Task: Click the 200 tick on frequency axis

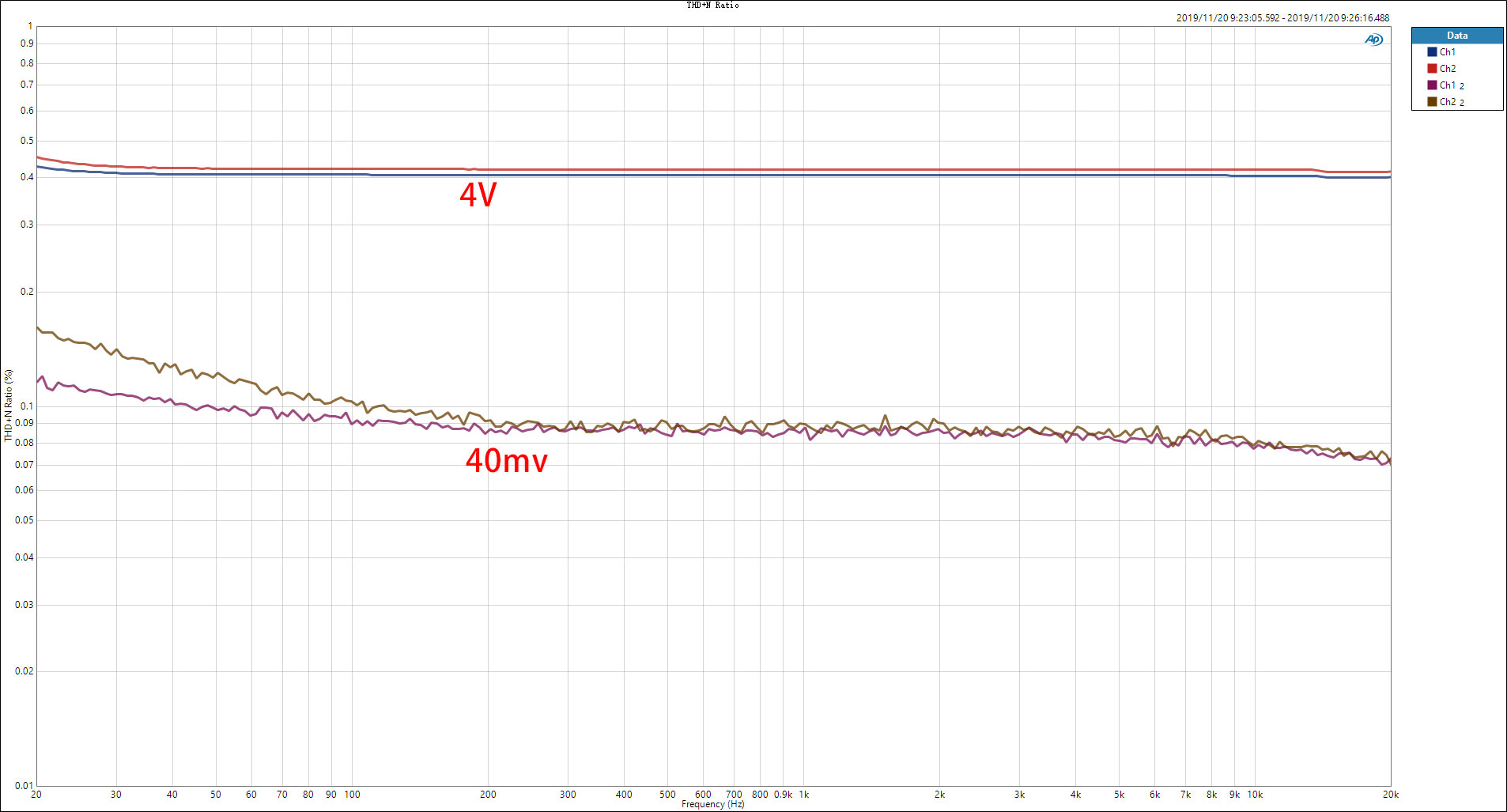Action: 488,795
